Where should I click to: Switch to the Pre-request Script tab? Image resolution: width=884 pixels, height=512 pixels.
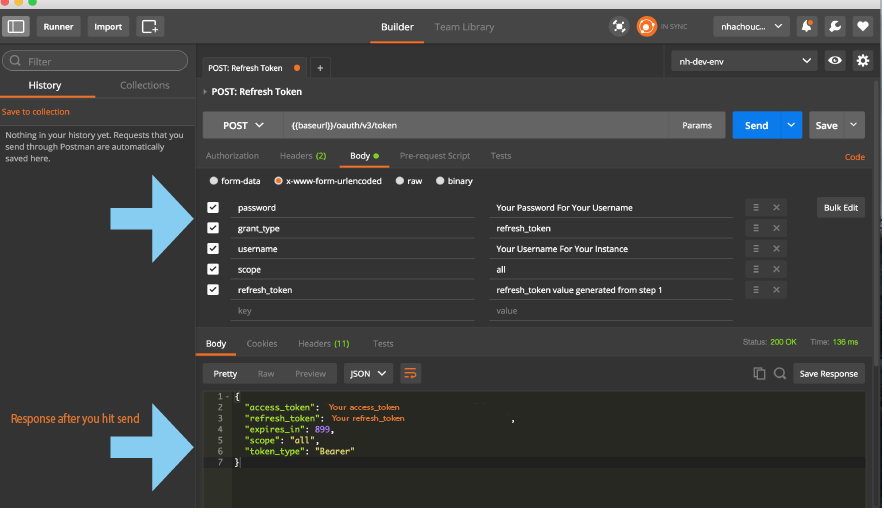point(434,156)
